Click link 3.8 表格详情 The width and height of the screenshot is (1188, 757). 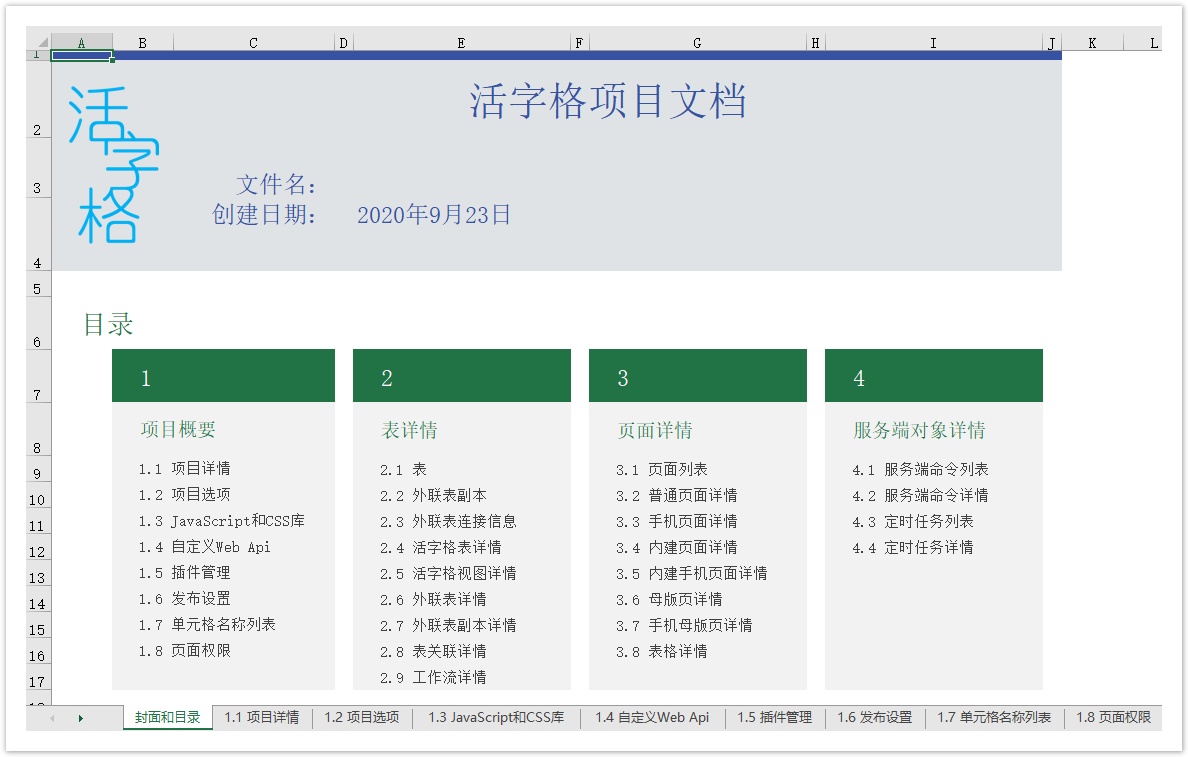pos(661,652)
